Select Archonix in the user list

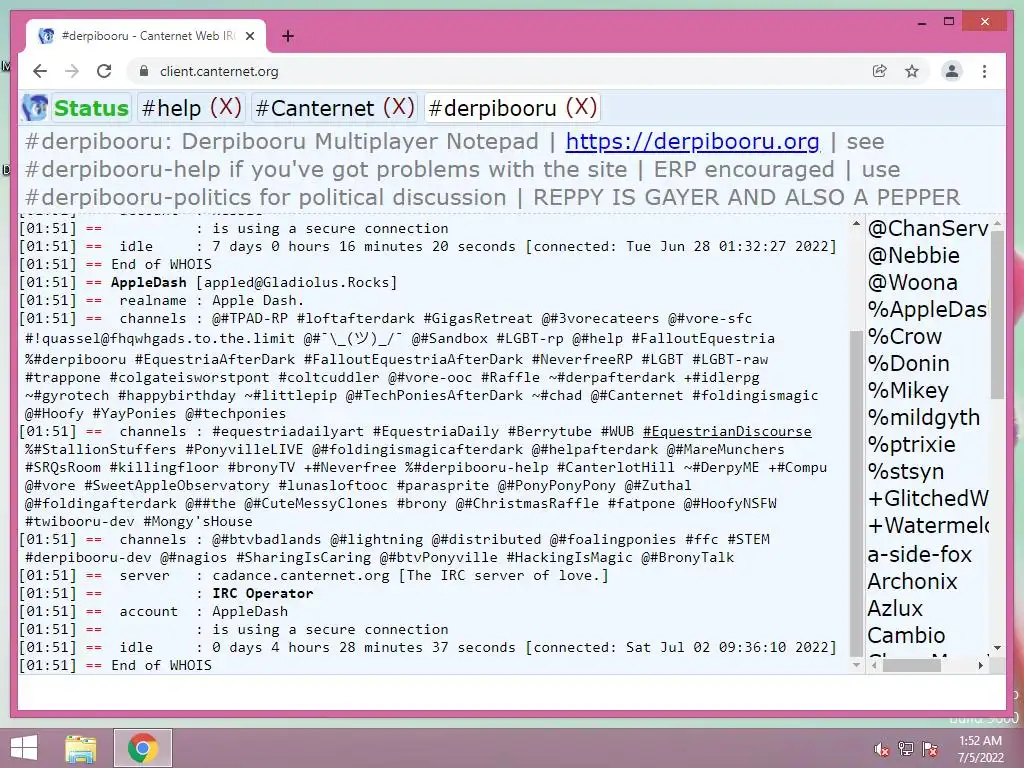click(x=912, y=581)
